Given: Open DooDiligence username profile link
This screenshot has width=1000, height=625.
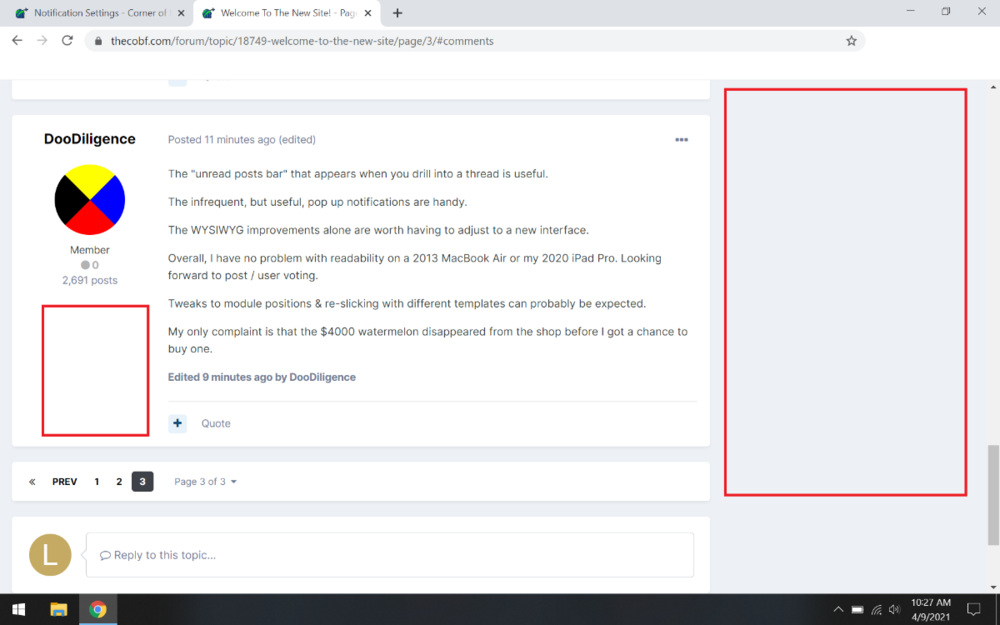Looking at the screenshot, I should click(89, 139).
